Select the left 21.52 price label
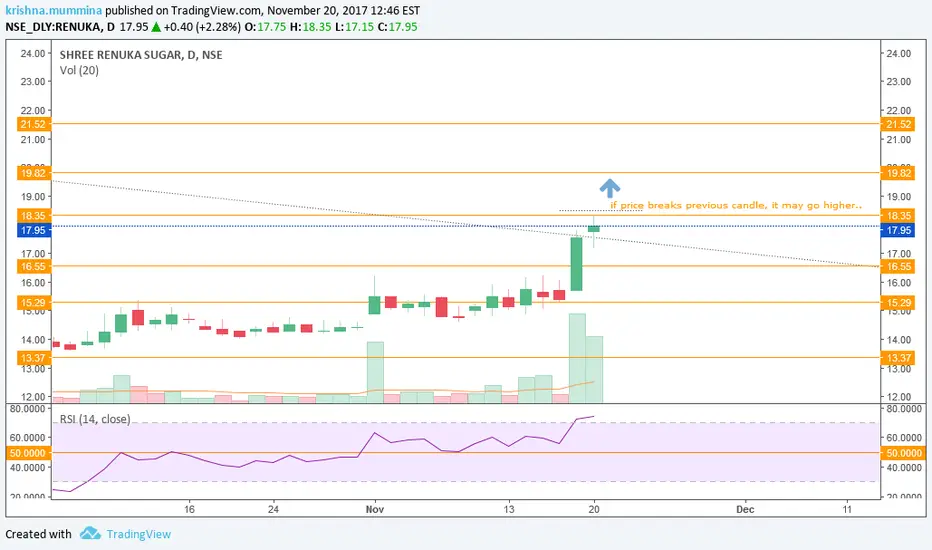932x550 pixels. click(33, 124)
